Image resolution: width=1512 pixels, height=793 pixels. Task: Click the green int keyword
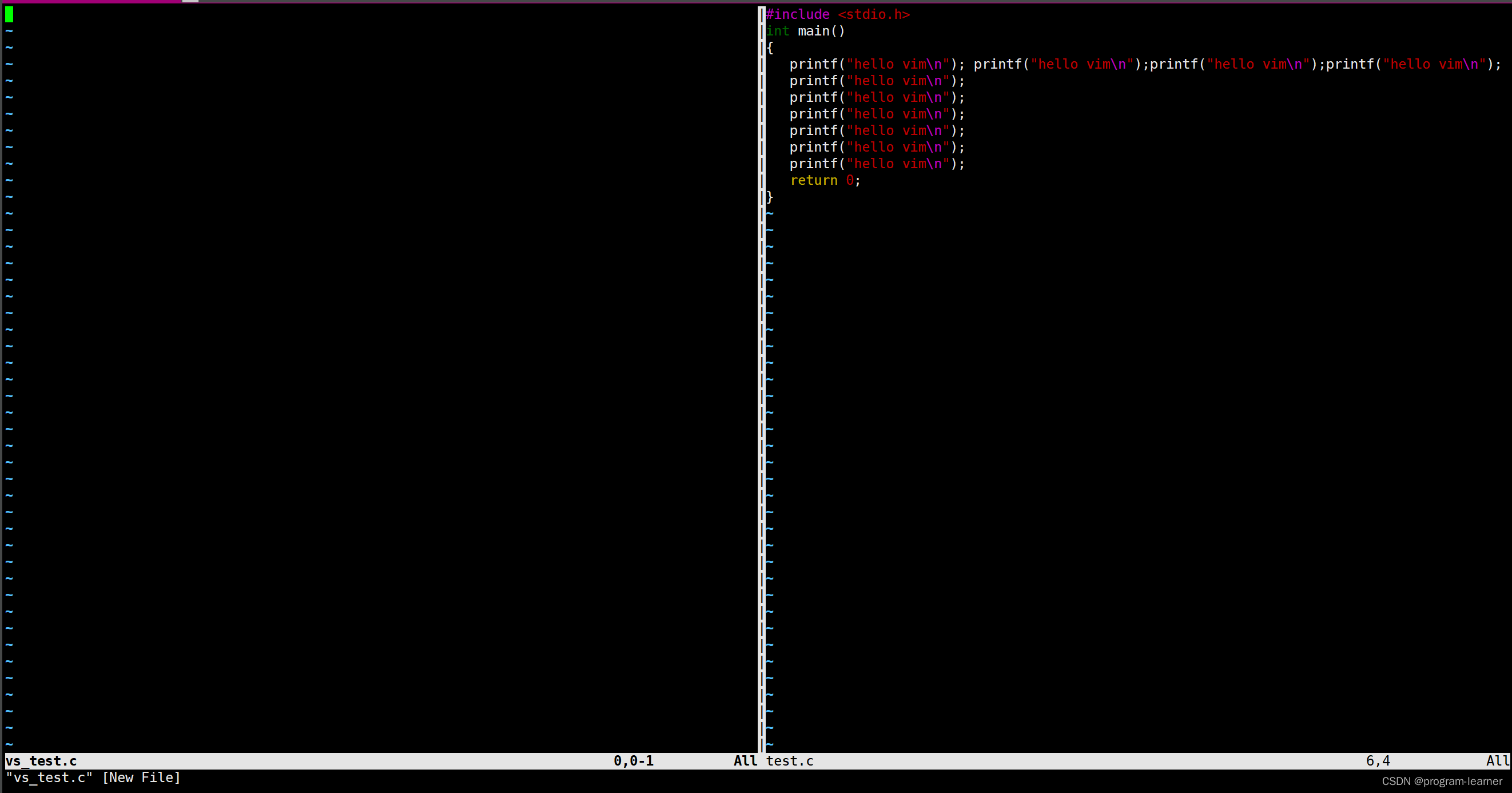pos(778,31)
